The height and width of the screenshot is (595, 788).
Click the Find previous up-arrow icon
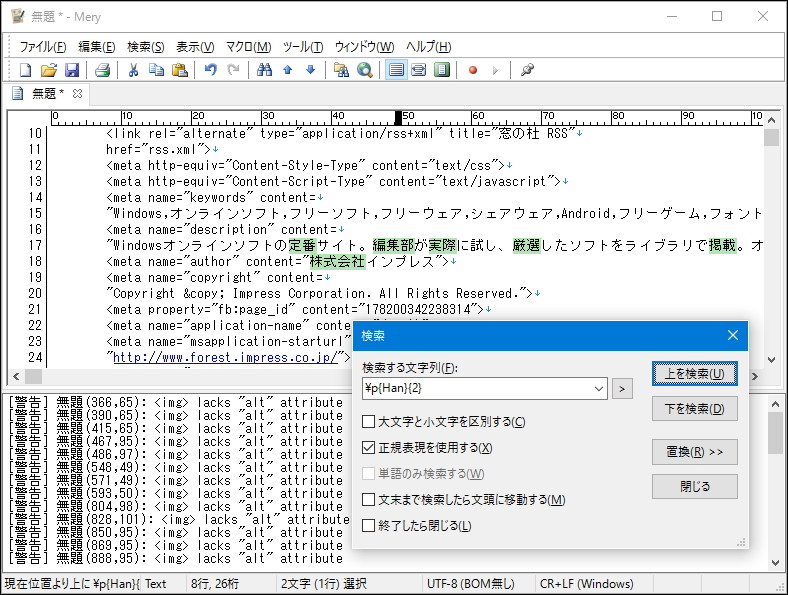tap(287, 70)
